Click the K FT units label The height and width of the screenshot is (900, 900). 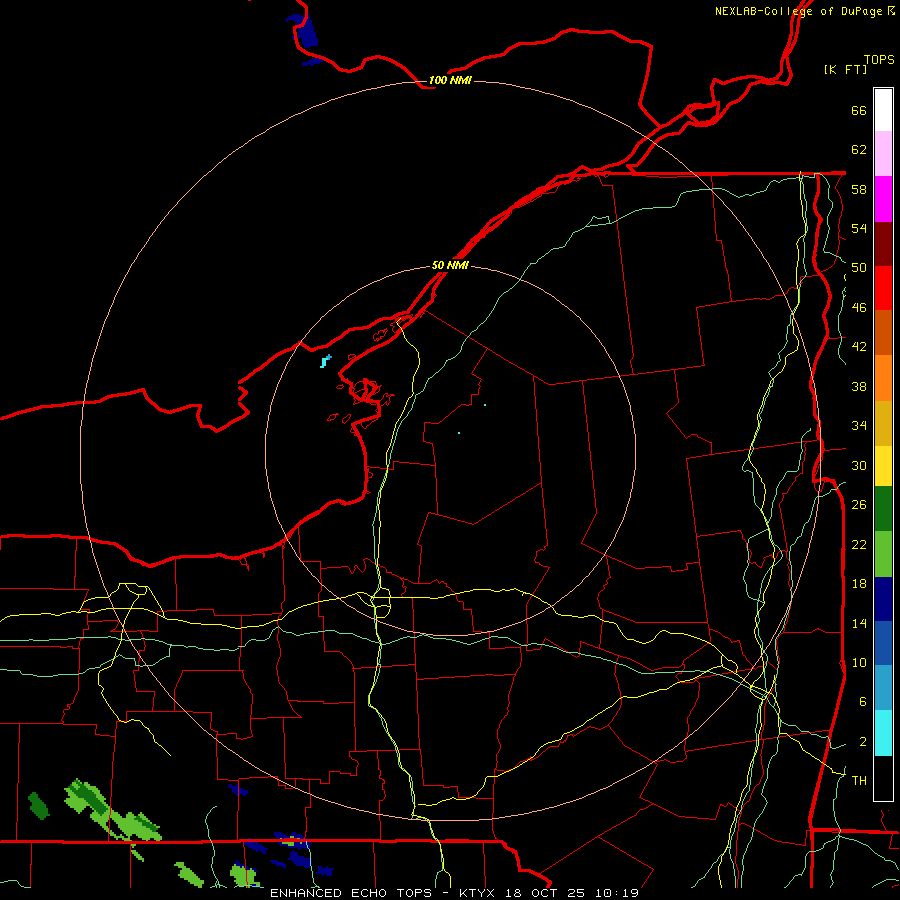(x=845, y=69)
